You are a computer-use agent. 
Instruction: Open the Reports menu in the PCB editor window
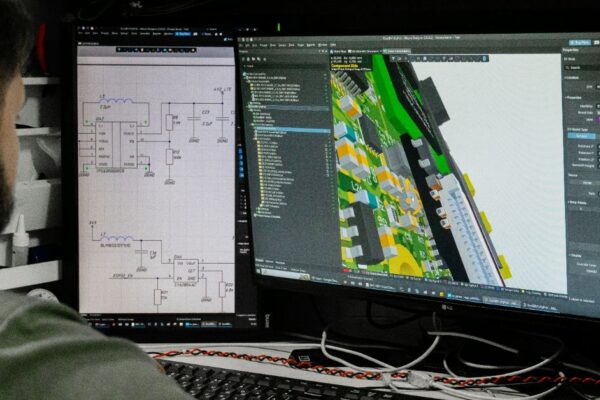[311, 45]
